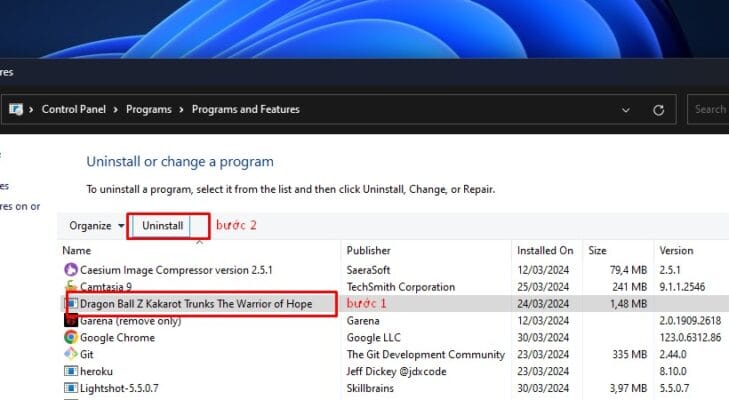Click the Camtasia 9 program icon
Image resolution: width=729 pixels, height=400 pixels.
(x=71, y=286)
